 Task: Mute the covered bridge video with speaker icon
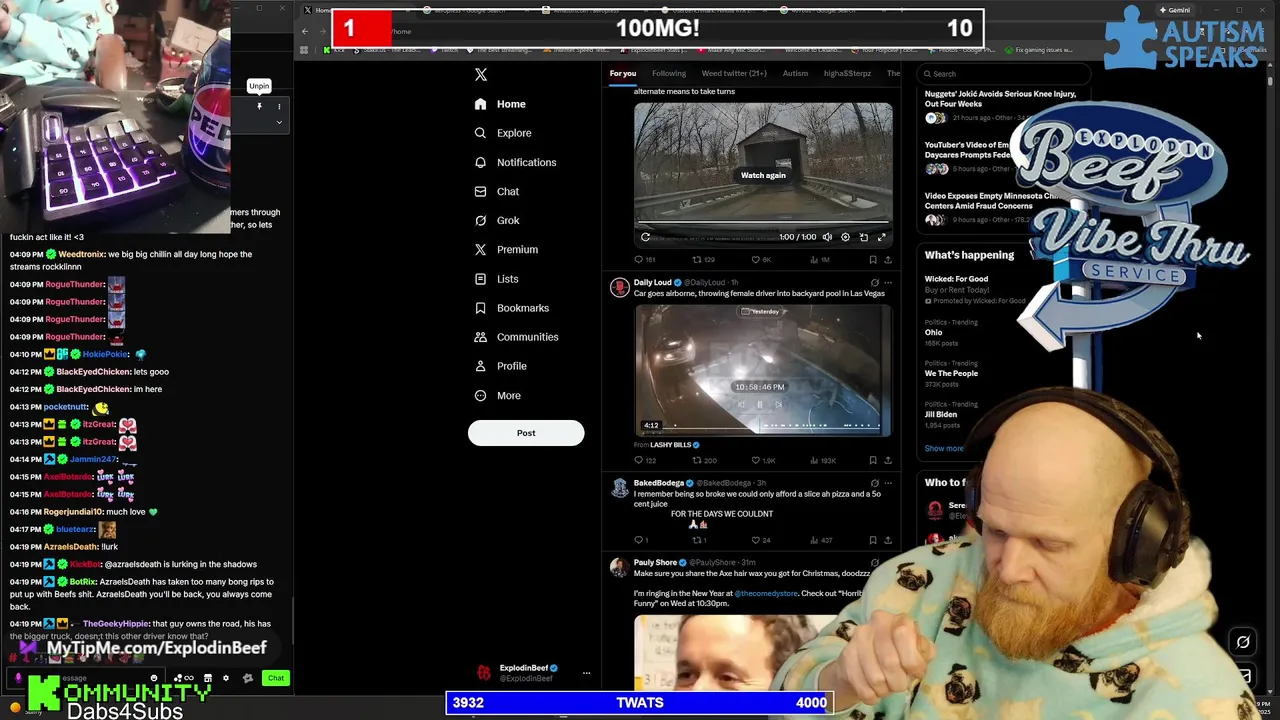[827, 237]
